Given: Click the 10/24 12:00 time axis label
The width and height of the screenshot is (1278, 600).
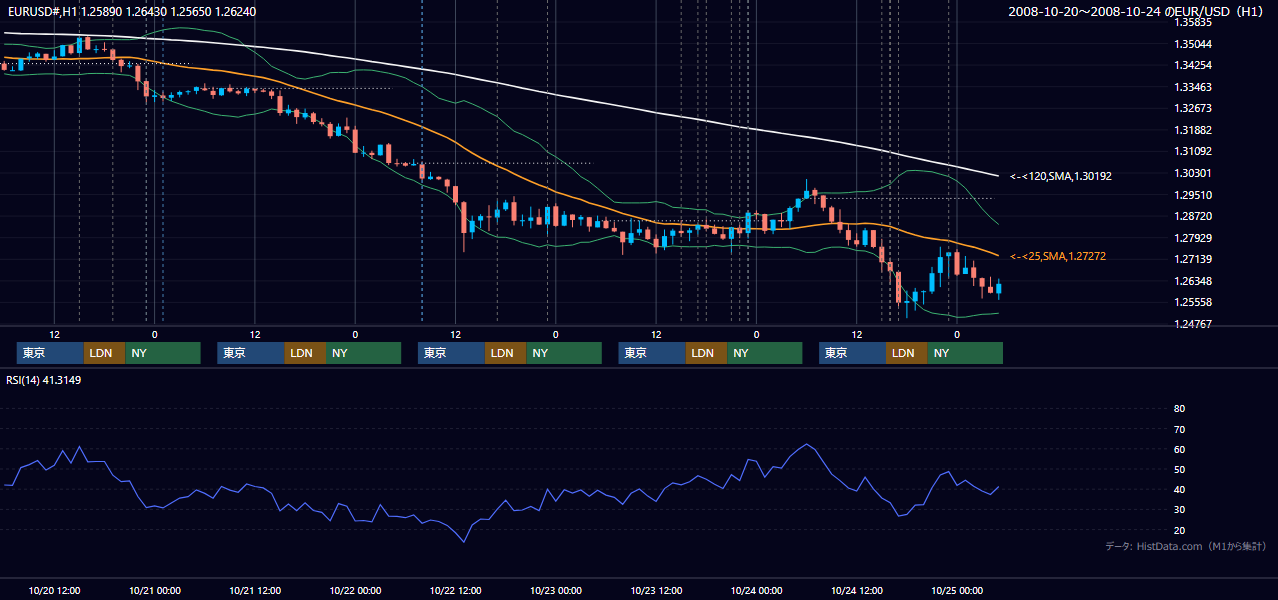Looking at the screenshot, I should pos(856,590).
